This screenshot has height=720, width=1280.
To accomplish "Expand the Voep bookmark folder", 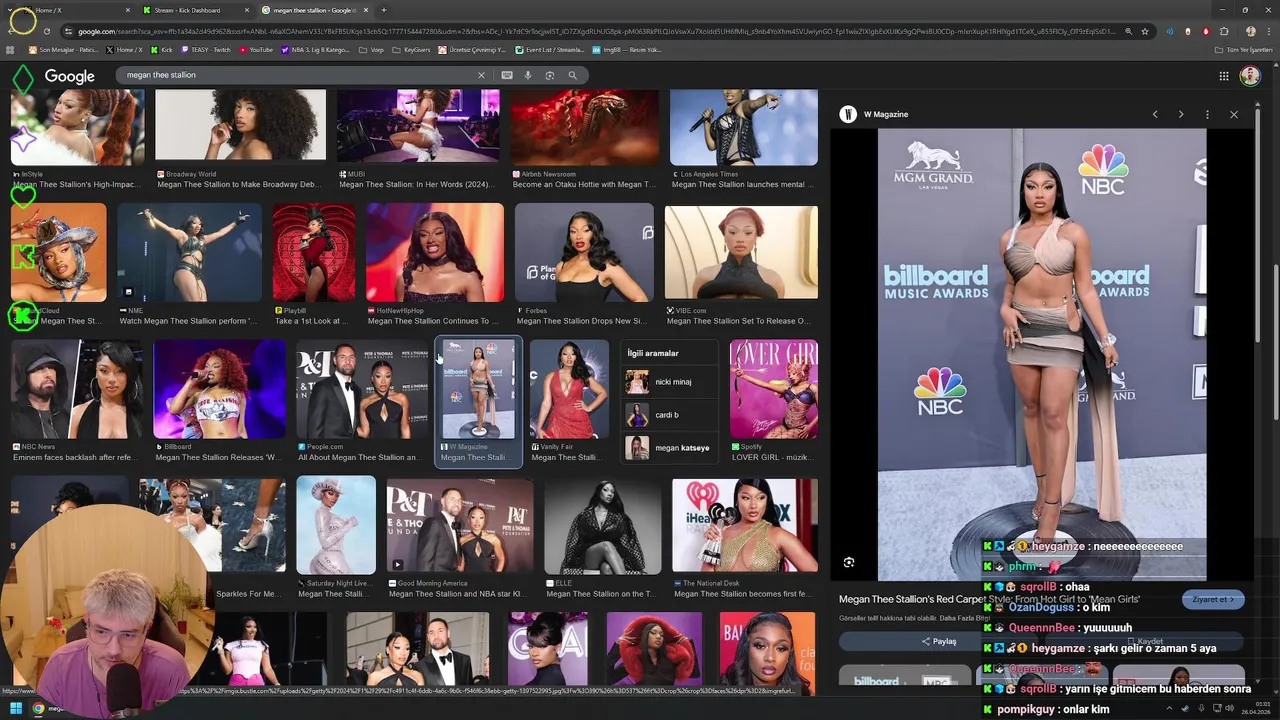I will (x=371, y=49).
